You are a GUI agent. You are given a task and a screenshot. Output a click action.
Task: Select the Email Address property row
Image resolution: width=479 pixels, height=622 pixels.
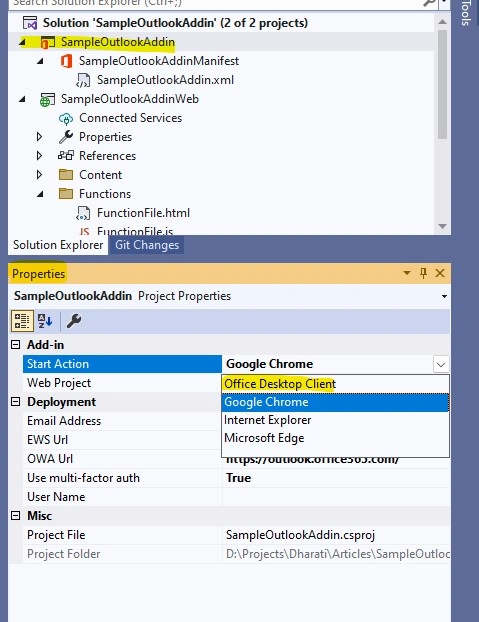click(122, 421)
